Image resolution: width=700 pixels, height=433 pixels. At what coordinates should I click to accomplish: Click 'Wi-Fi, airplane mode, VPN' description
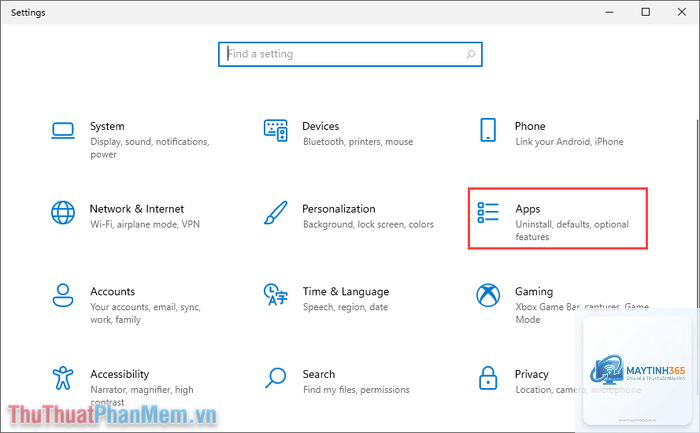coord(145,224)
